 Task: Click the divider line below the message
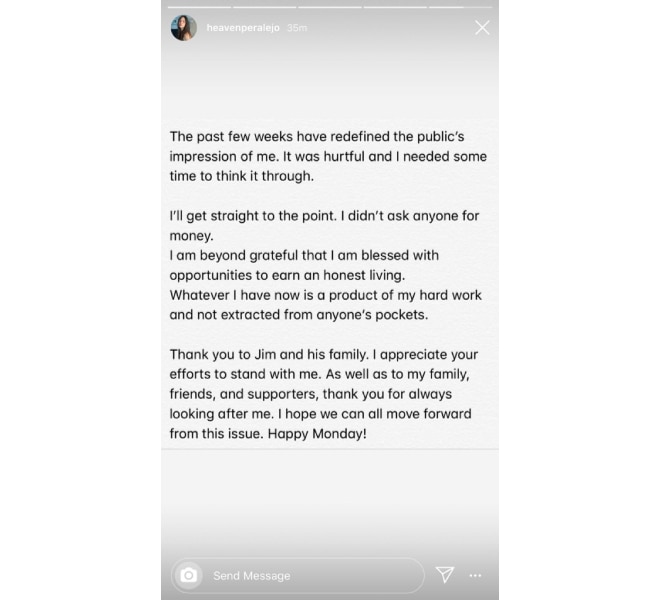pyautogui.click(x=330, y=449)
